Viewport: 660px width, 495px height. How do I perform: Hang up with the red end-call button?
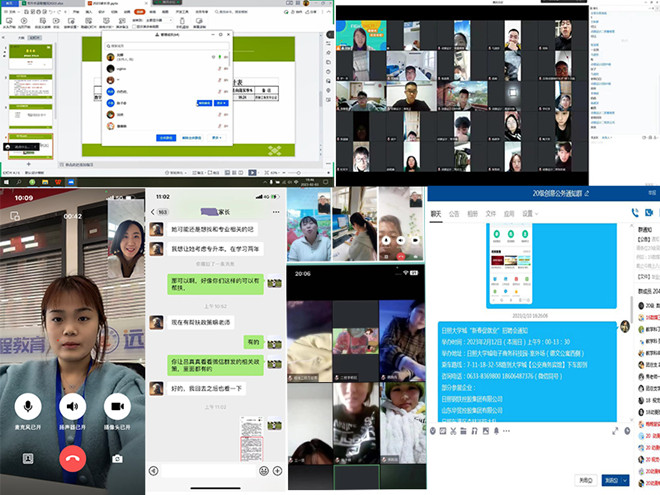click(72, 458)
